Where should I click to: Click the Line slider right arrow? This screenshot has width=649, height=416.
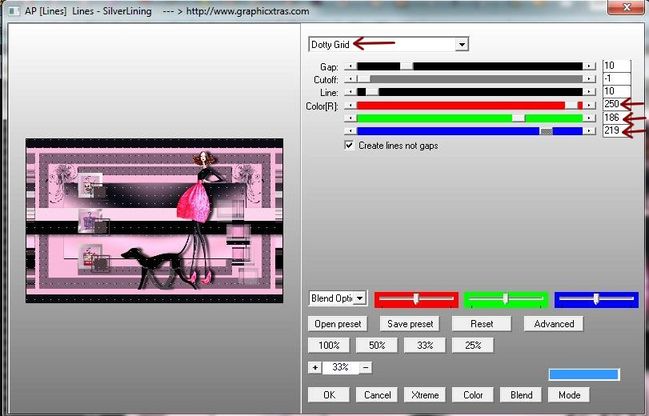pyautogui.click(x=589, y=92)
